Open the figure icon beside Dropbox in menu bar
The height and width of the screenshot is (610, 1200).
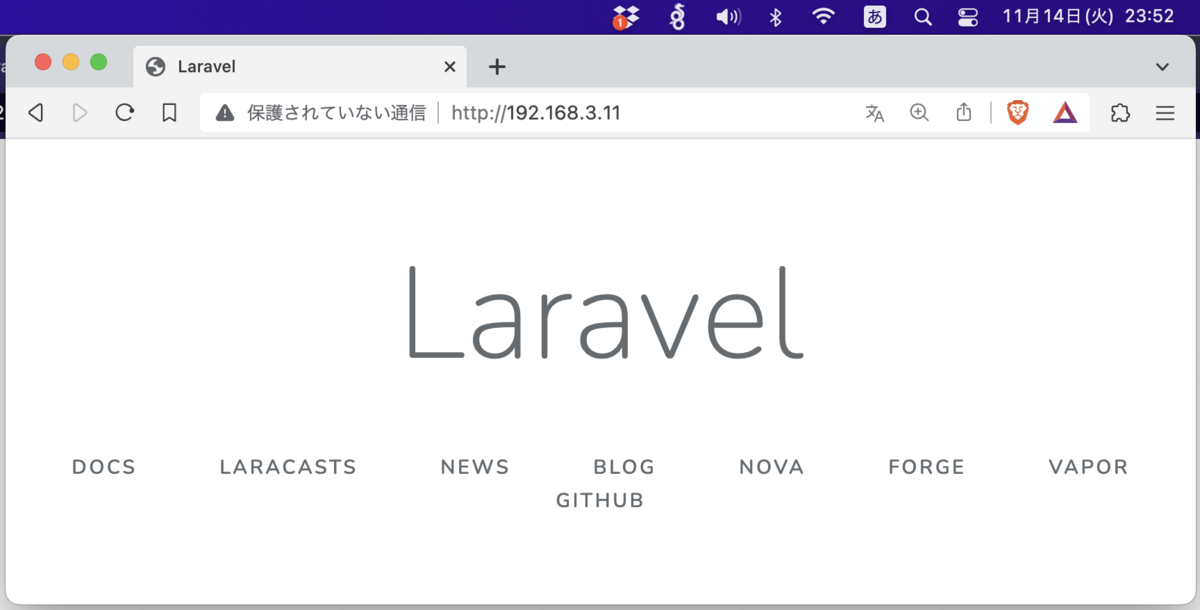coord(677,16)
